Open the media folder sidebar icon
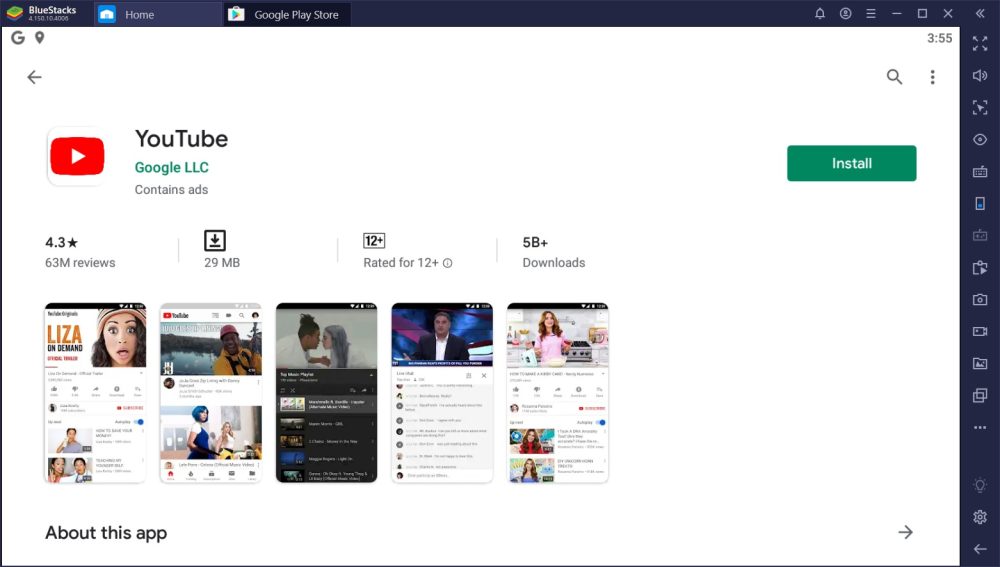This screenshot has width=1000, height=567. (x=980, y=363)
